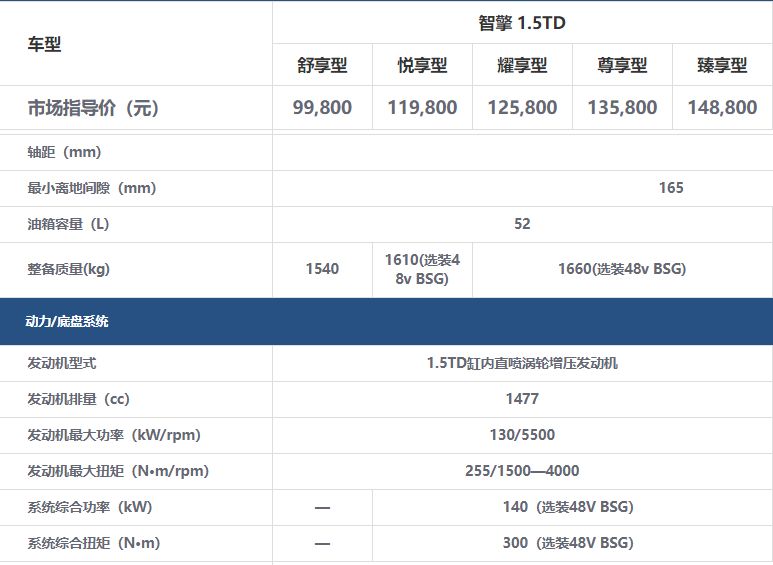Click the 耀享型 trim header
The width and height of the screenshot is (773, 565).
523,65
